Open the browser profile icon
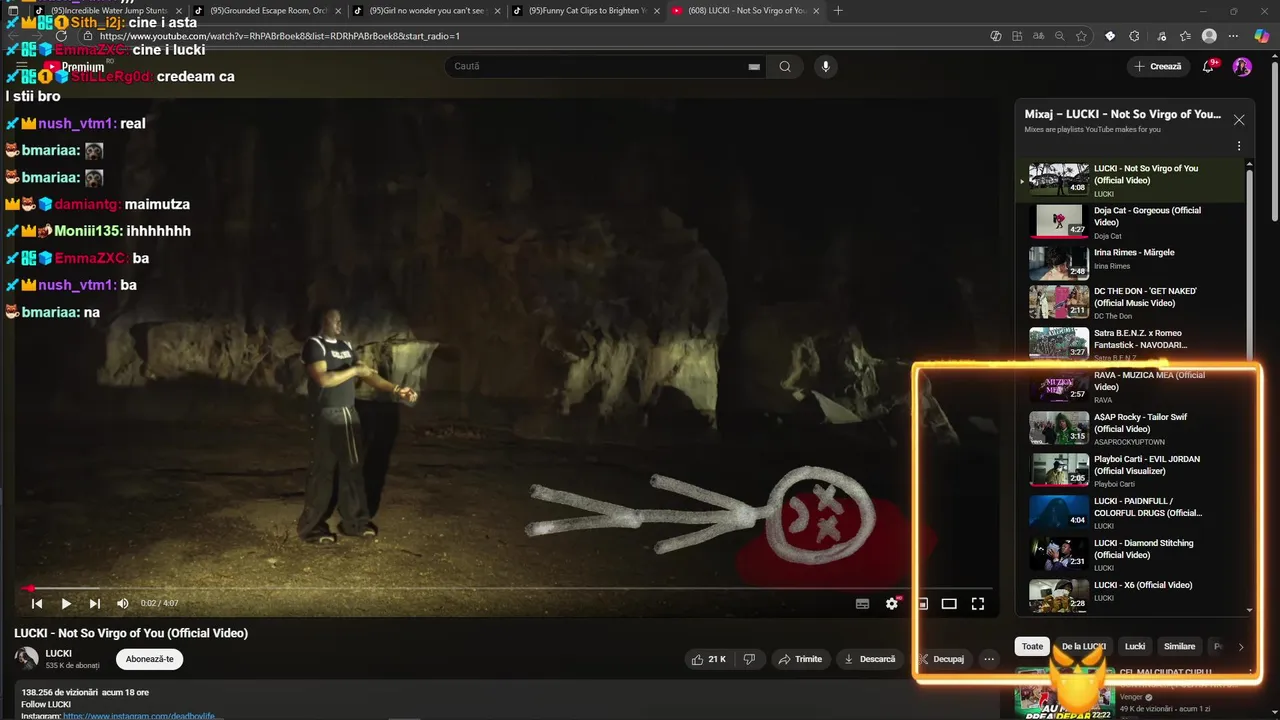The image size is (1280, 720). [x=1209, y=36]
